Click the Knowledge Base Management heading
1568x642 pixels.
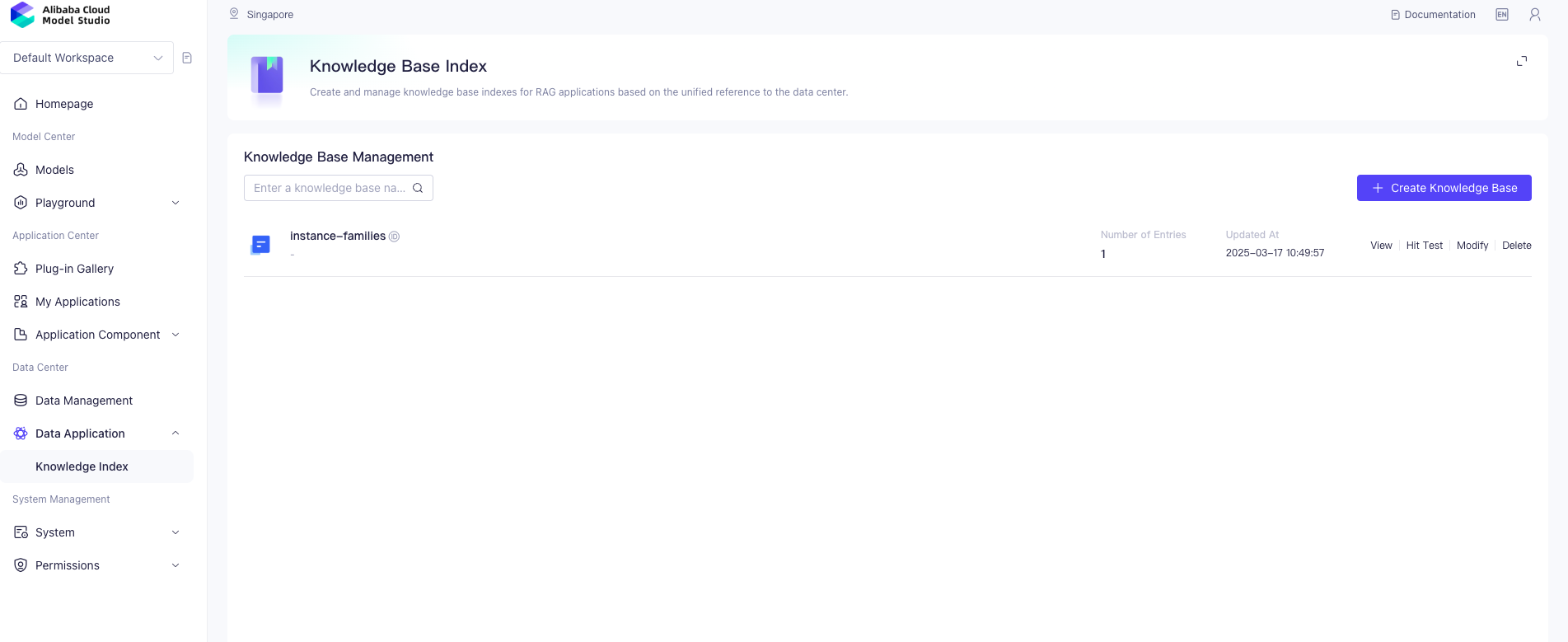pyautogui.click(x=339, y=157)
